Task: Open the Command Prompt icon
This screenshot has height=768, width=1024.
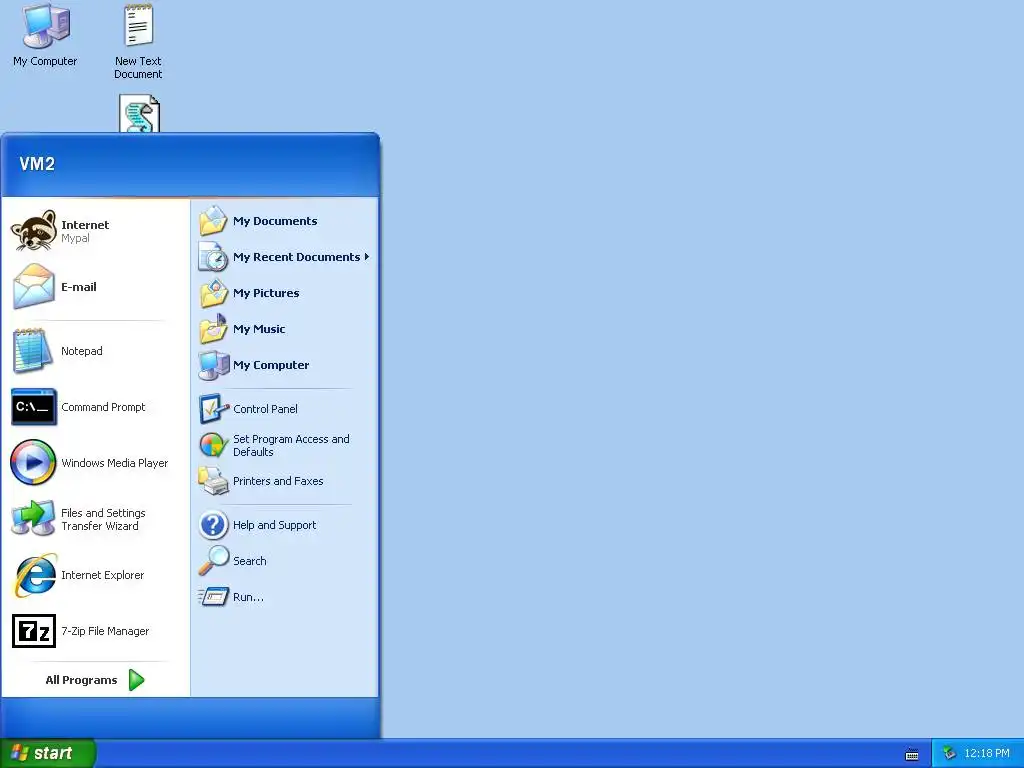Action: tap(34, 407)
